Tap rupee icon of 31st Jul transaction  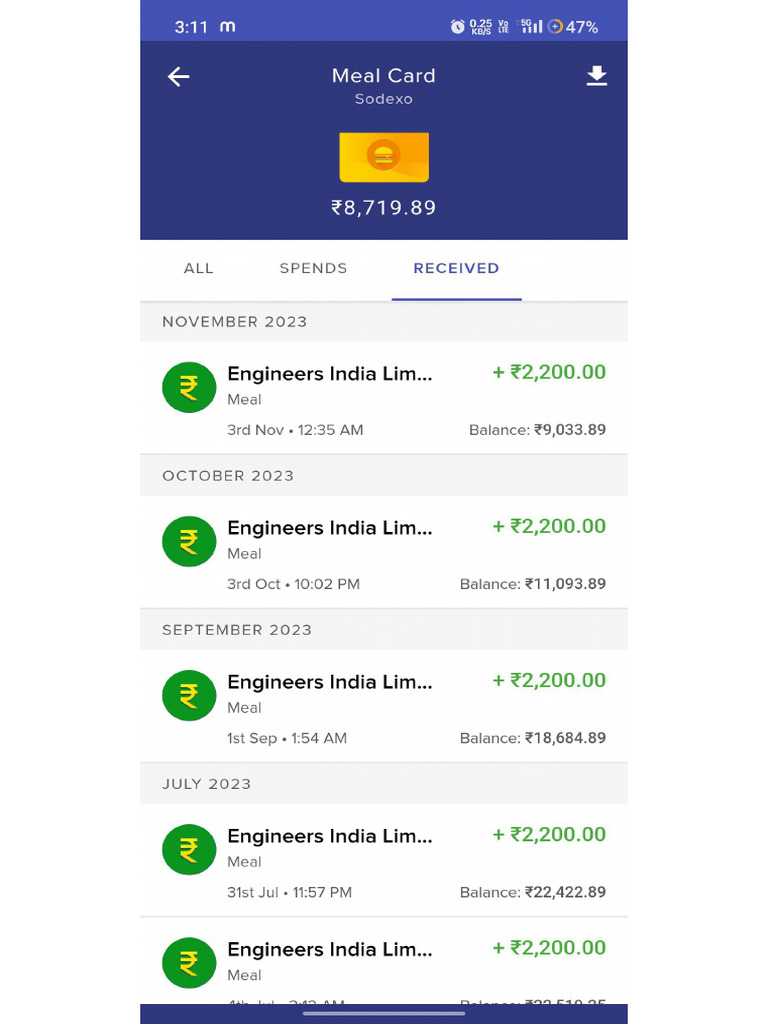[x=189, y=849]
